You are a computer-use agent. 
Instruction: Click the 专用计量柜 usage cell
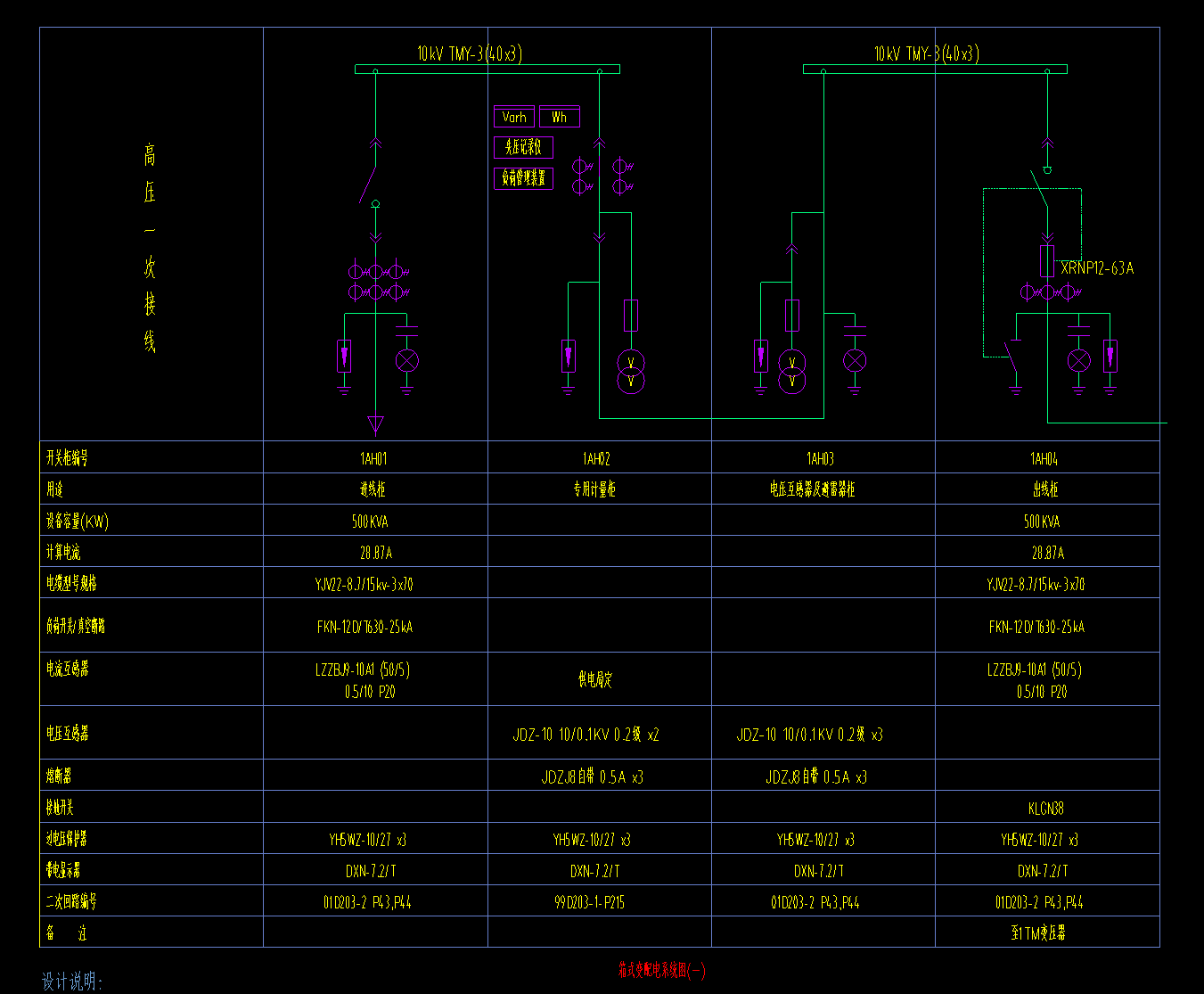point(594,490)
